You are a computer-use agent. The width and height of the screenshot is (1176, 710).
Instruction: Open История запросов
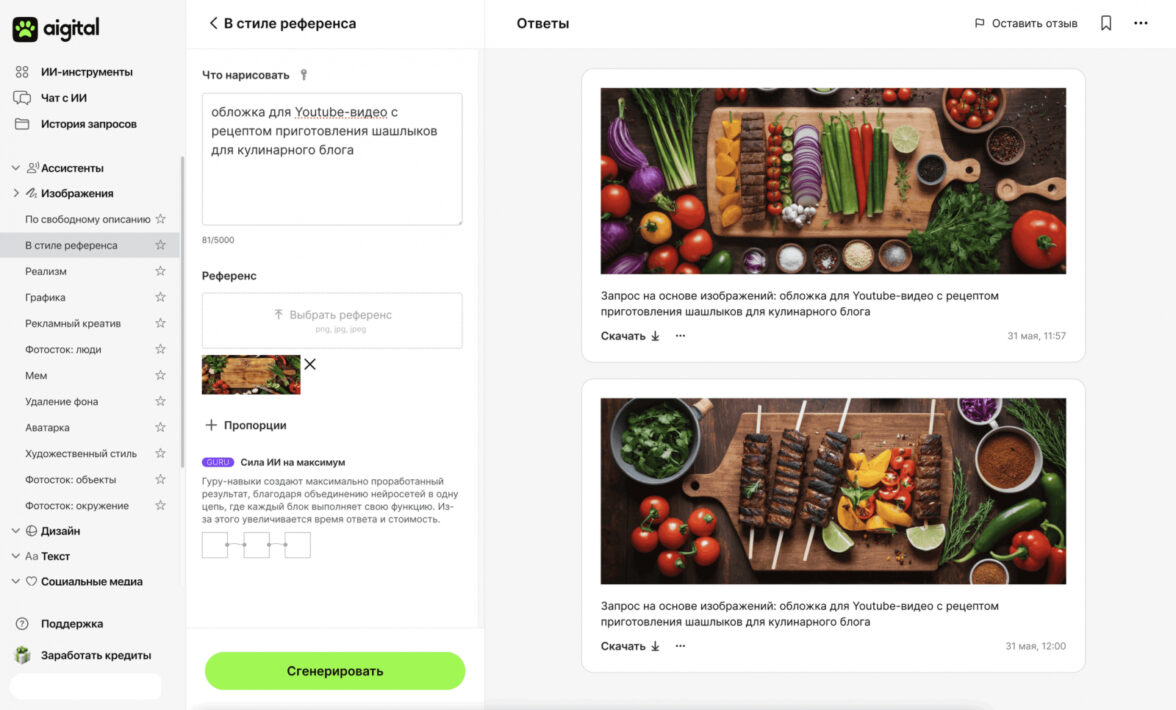coord(75,124)
